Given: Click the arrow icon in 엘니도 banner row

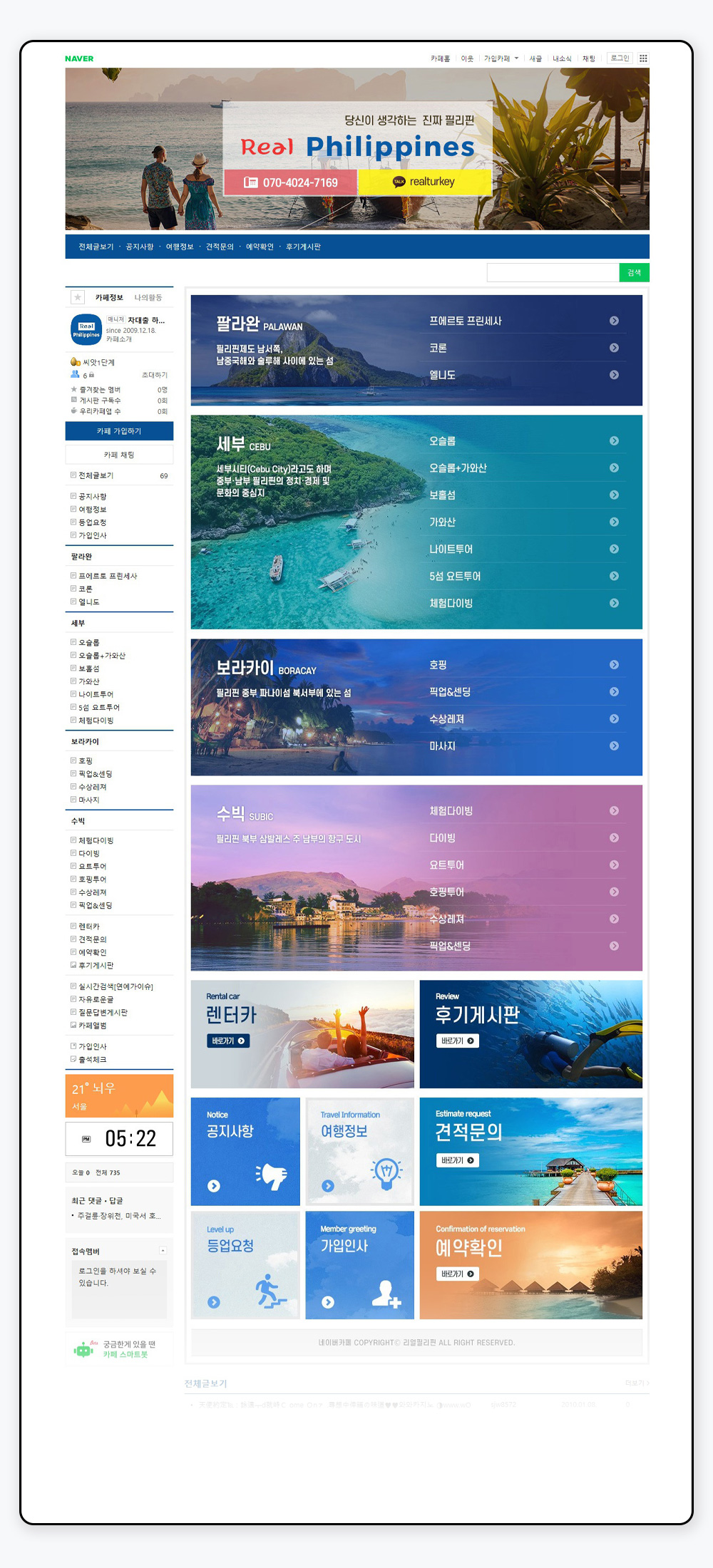Looking at the screenshot, I should pyautogui.click(x=614, y=375).
